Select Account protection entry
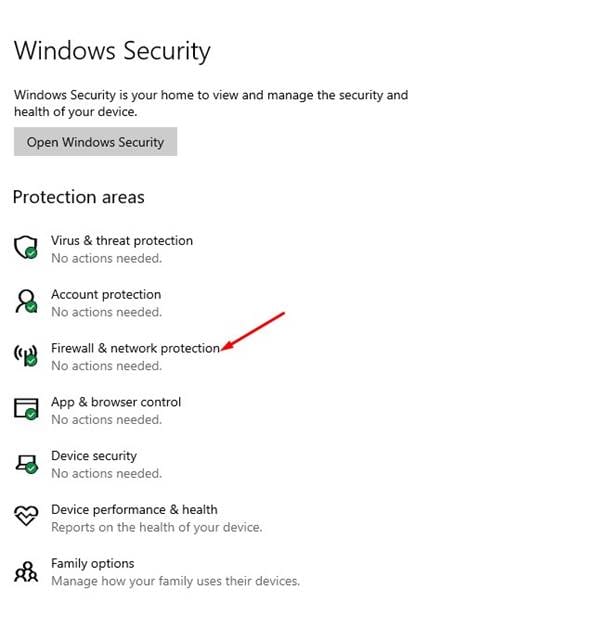 (106, 294)
